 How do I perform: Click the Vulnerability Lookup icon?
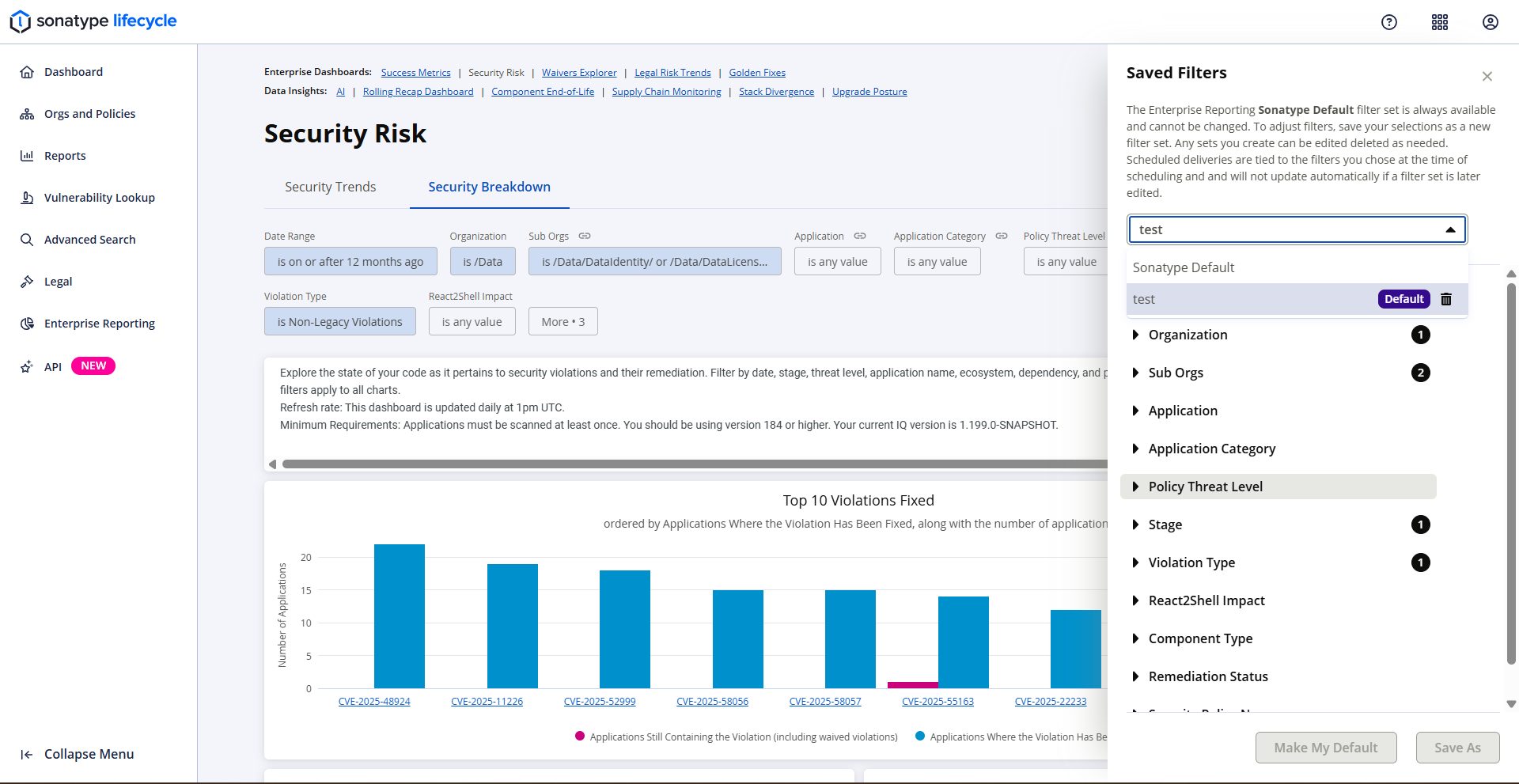coord(27,198)
